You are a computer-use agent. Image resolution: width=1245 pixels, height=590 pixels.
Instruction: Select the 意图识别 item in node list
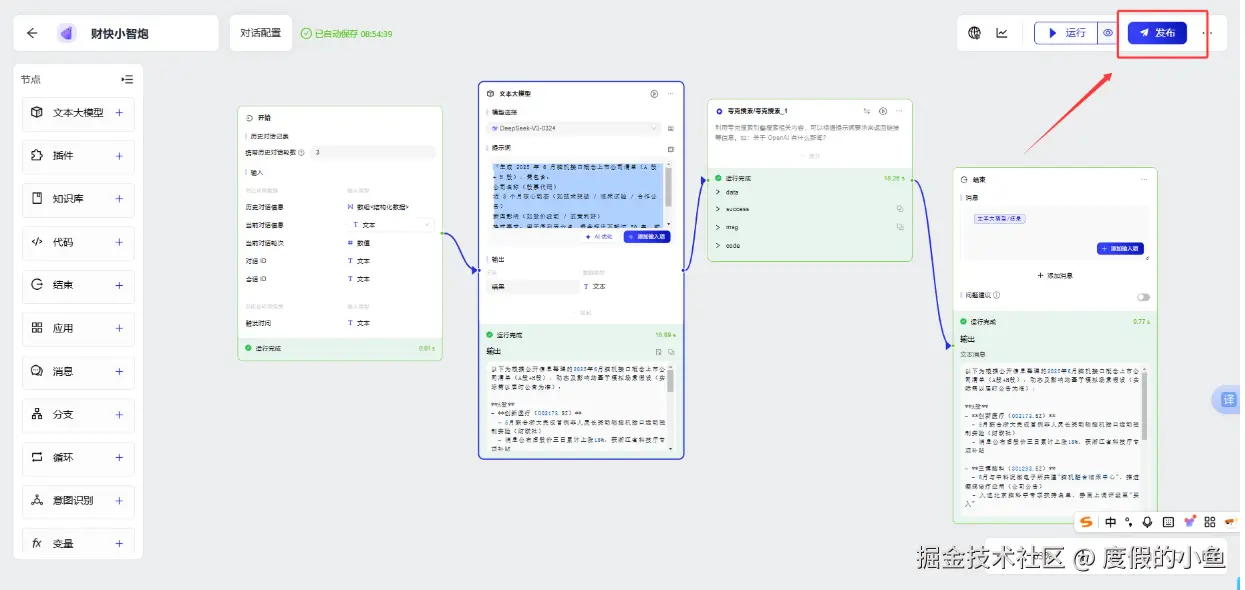coord(78,500)
